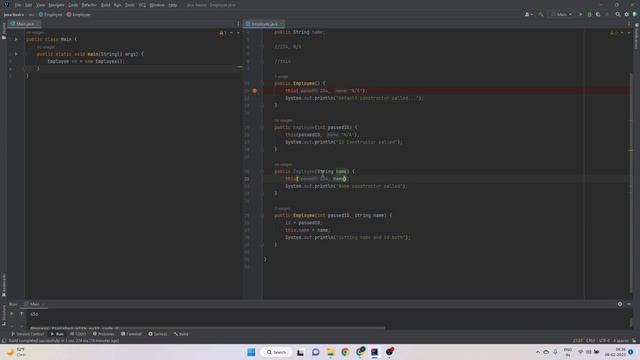This screenshot has height=360, width=640.
Task: Click the line-ending CRLF status bar entry
Action: [x=591, y=340]
